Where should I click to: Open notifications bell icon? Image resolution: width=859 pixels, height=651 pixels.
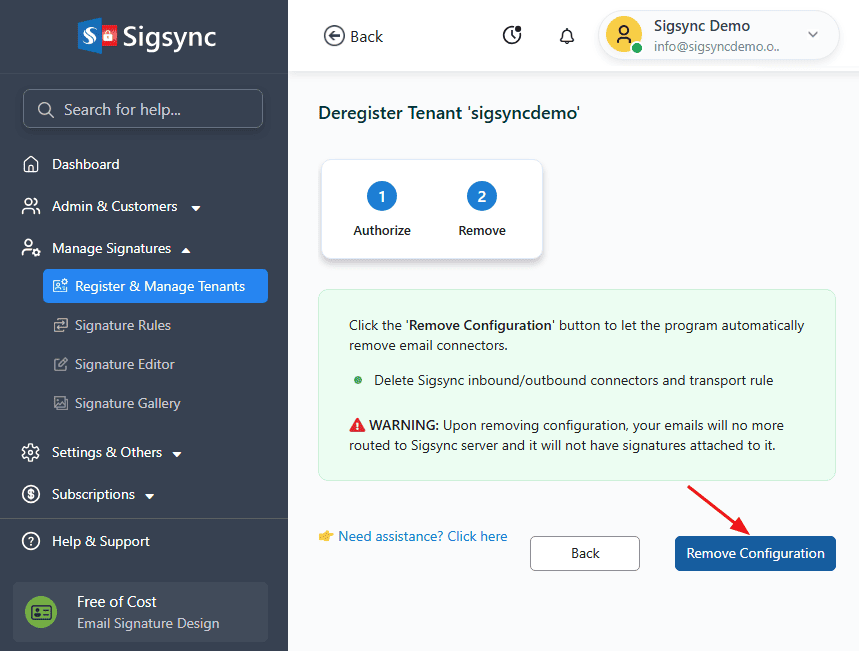coord(567,36)
